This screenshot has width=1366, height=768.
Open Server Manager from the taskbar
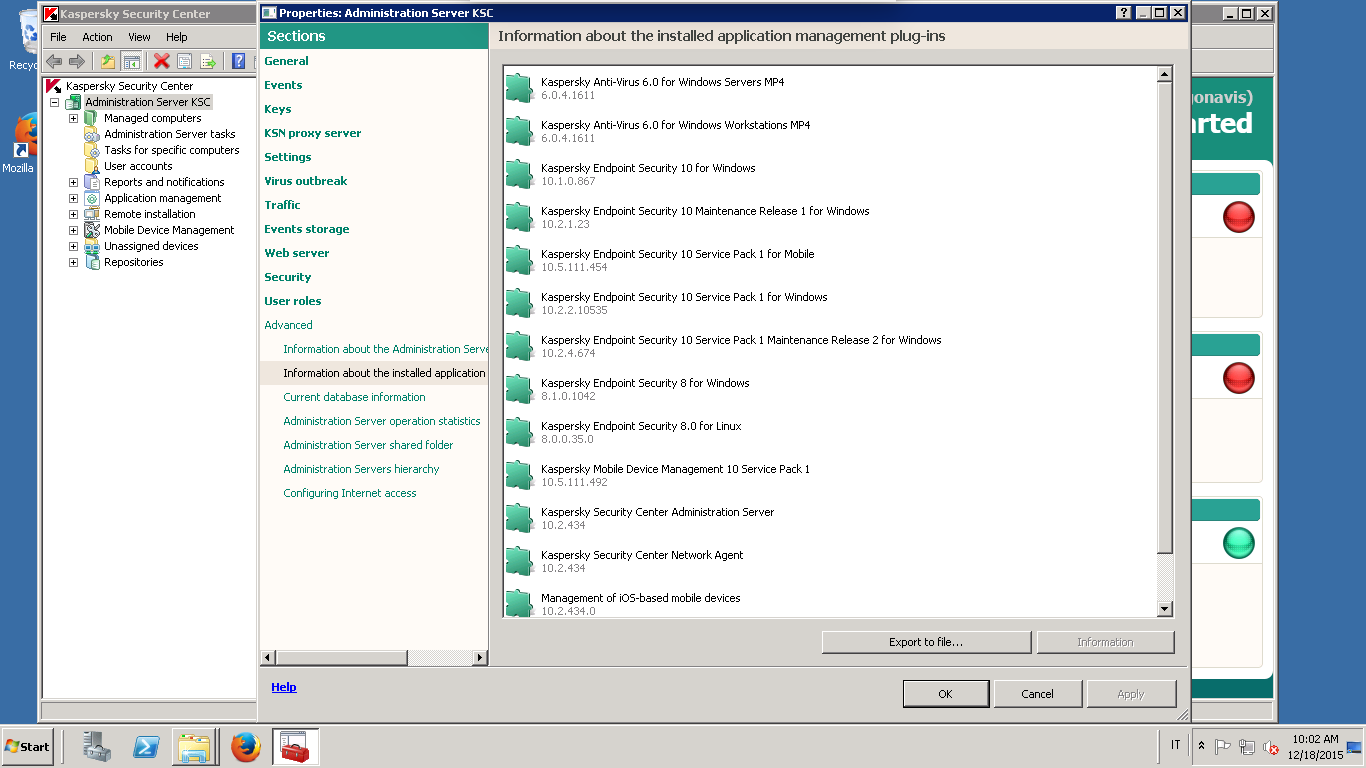[x=96, y=746]
